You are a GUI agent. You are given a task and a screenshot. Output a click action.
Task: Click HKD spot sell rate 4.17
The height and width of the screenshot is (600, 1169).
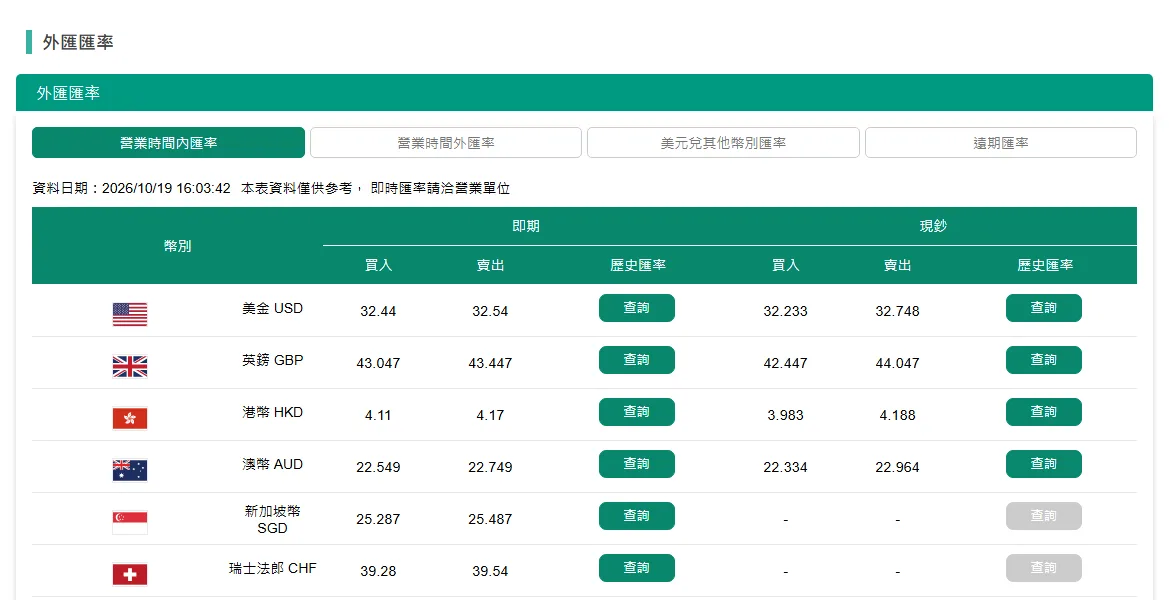coord(490,415)
